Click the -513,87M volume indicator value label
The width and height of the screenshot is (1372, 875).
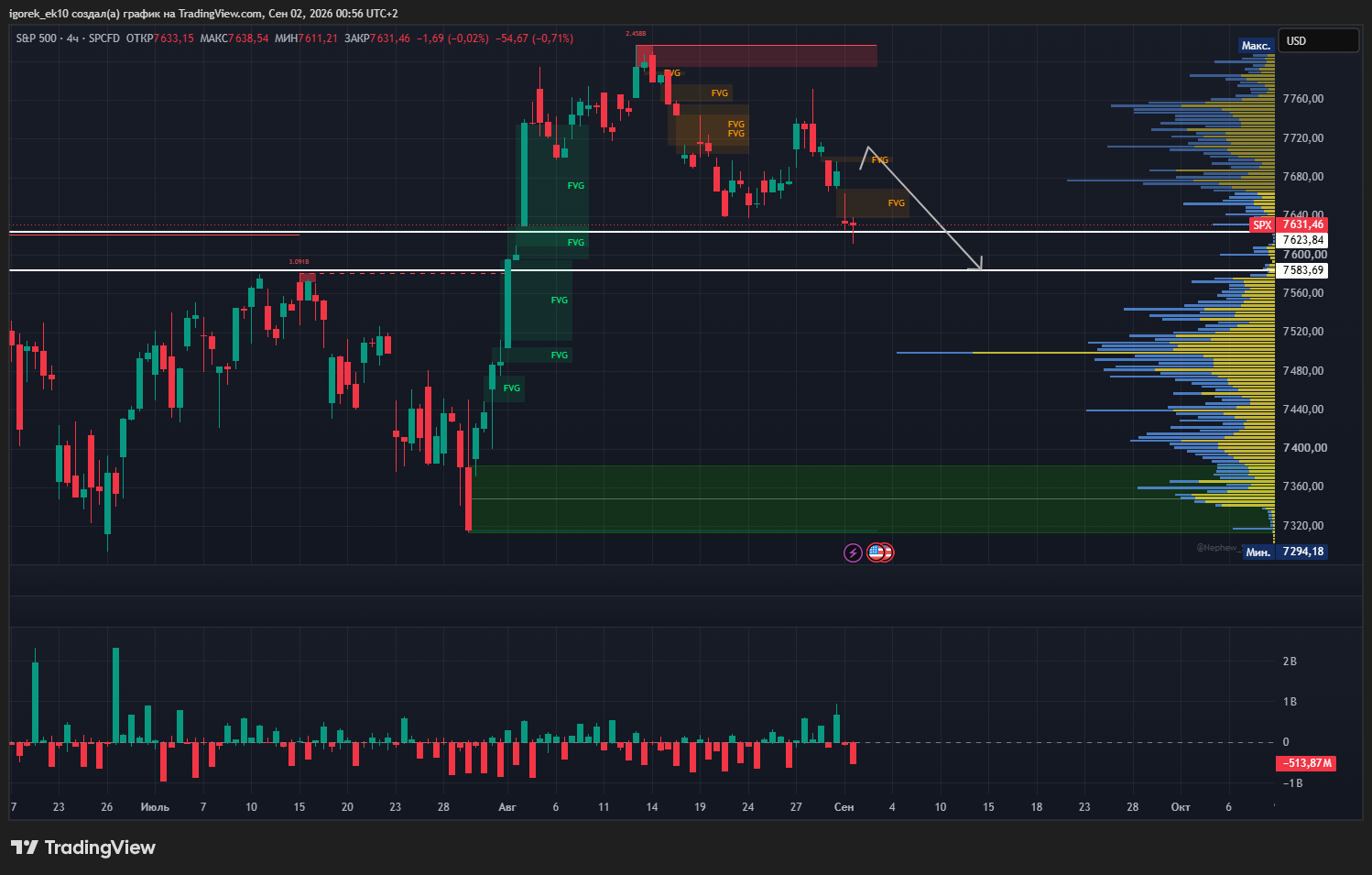[x=1306, y=763]
